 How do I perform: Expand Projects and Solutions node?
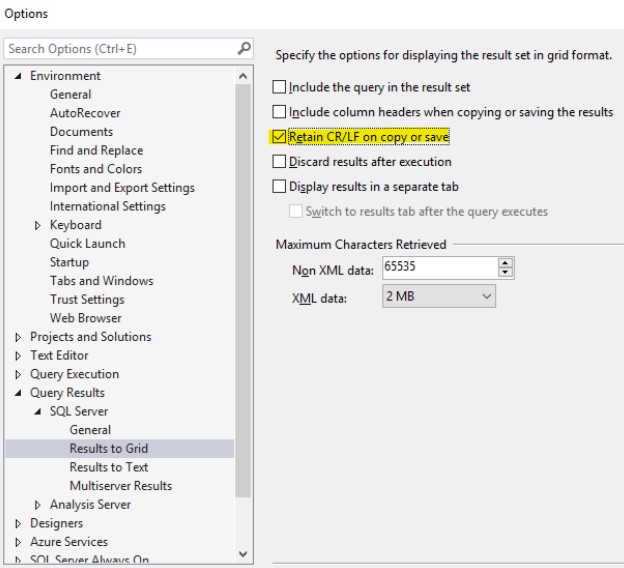coord(18,337)
